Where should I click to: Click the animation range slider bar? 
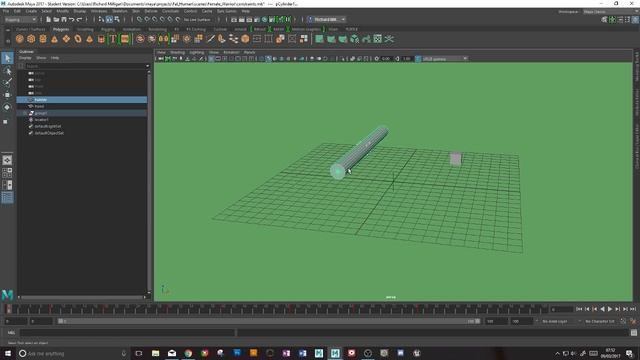269,321
